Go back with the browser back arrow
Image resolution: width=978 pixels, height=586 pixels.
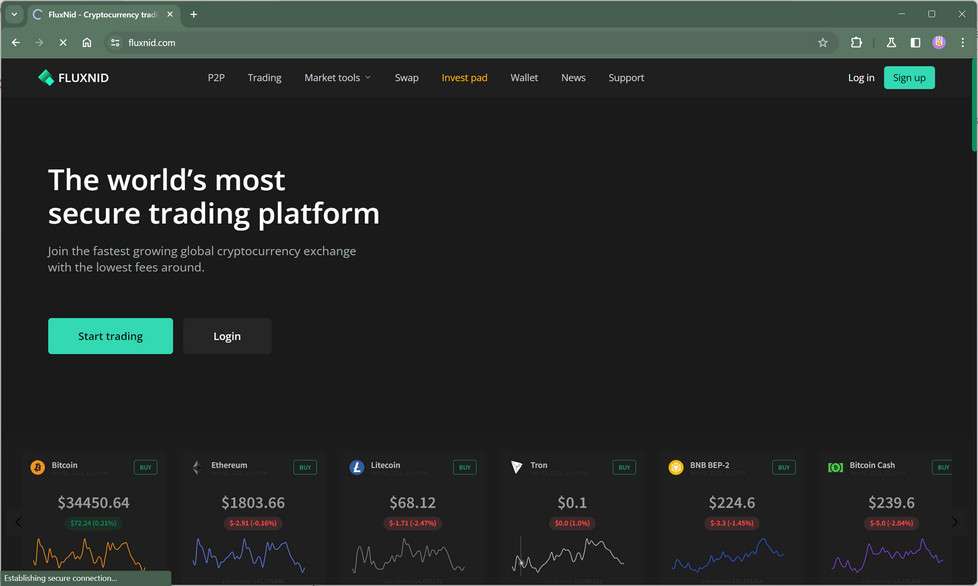16,42
